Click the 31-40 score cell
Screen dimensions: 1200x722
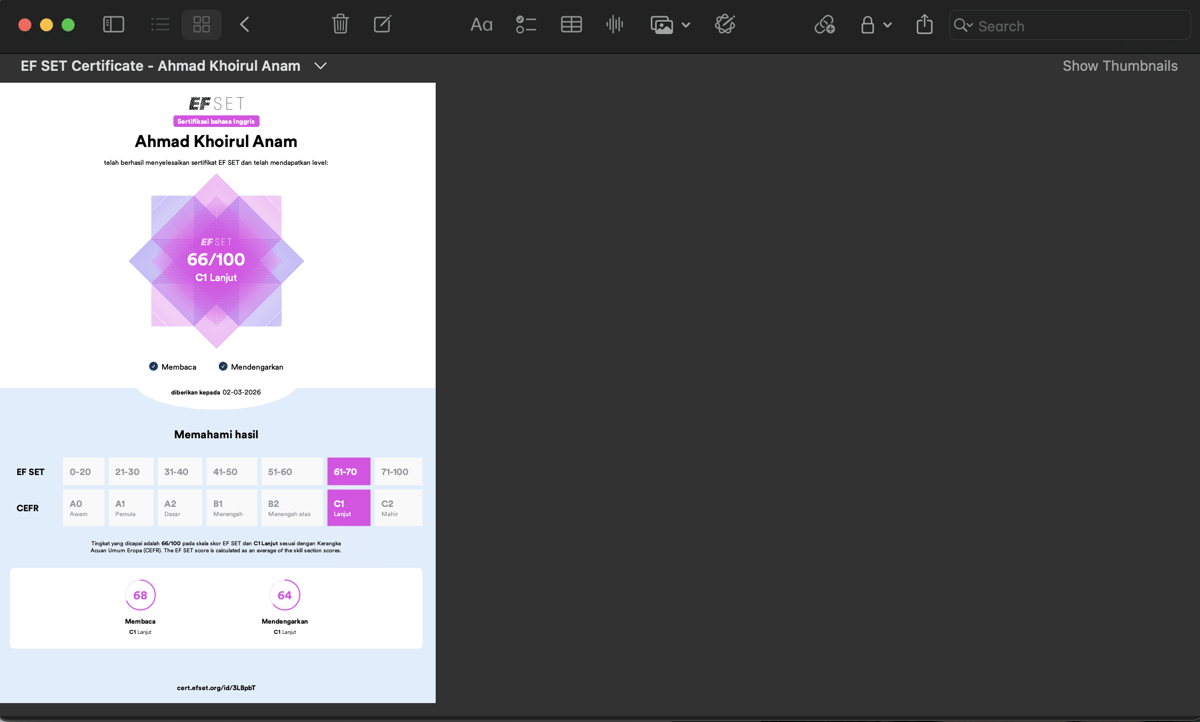click(180, 472)
